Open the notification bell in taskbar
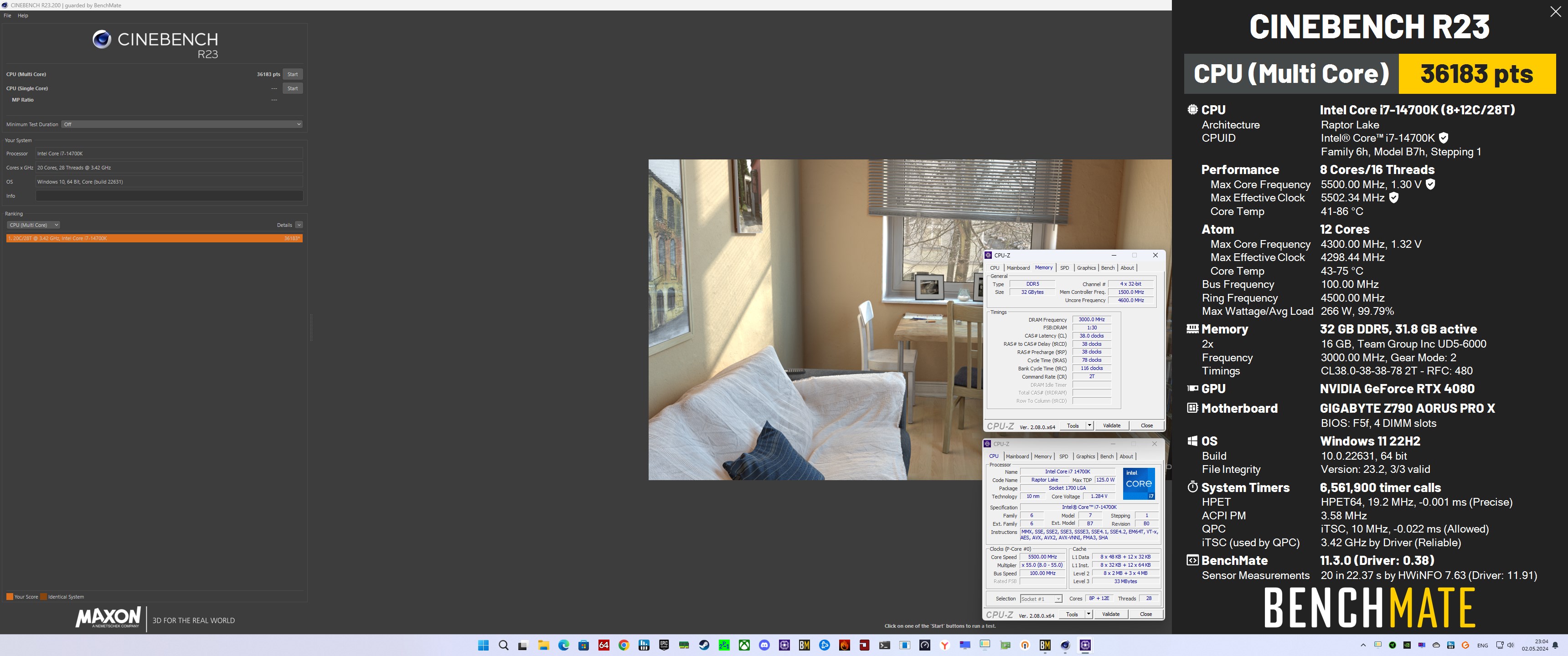 (x=1556, y=645)
